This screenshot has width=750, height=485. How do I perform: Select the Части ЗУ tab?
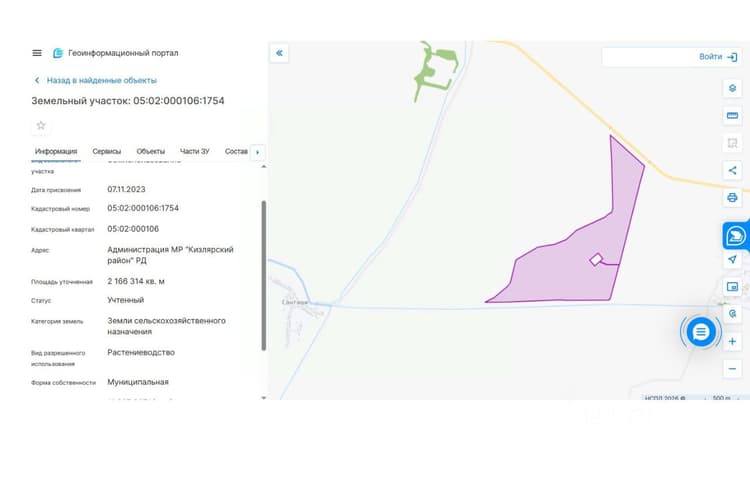point(195,151)
